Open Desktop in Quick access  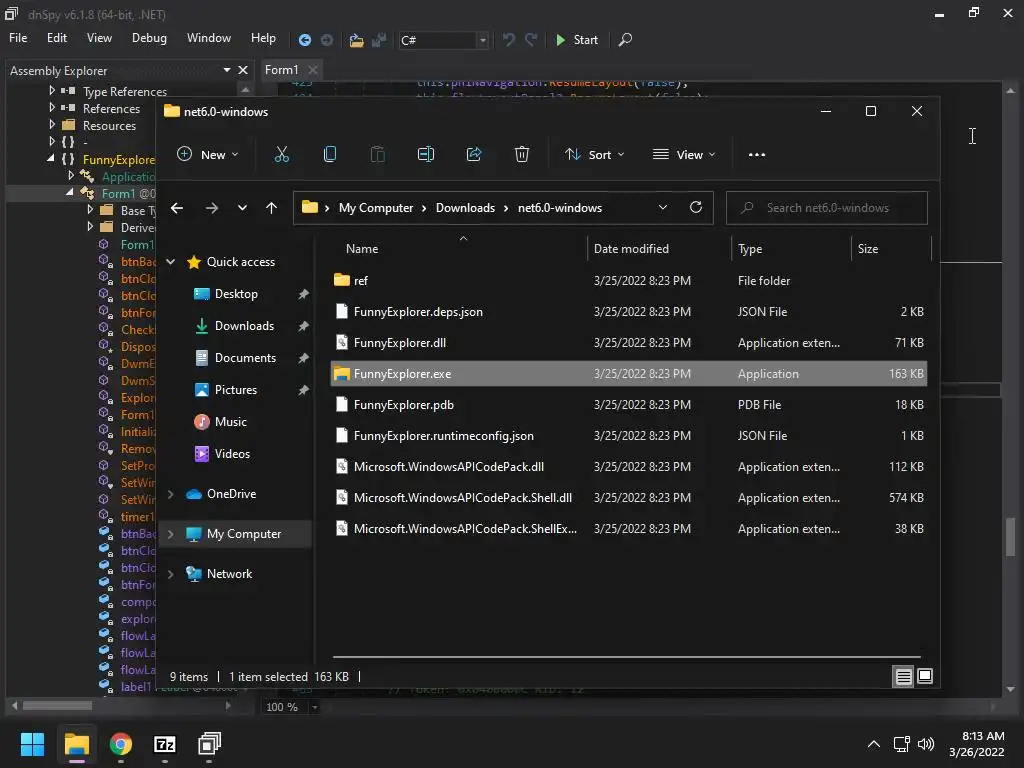[236, 294]
